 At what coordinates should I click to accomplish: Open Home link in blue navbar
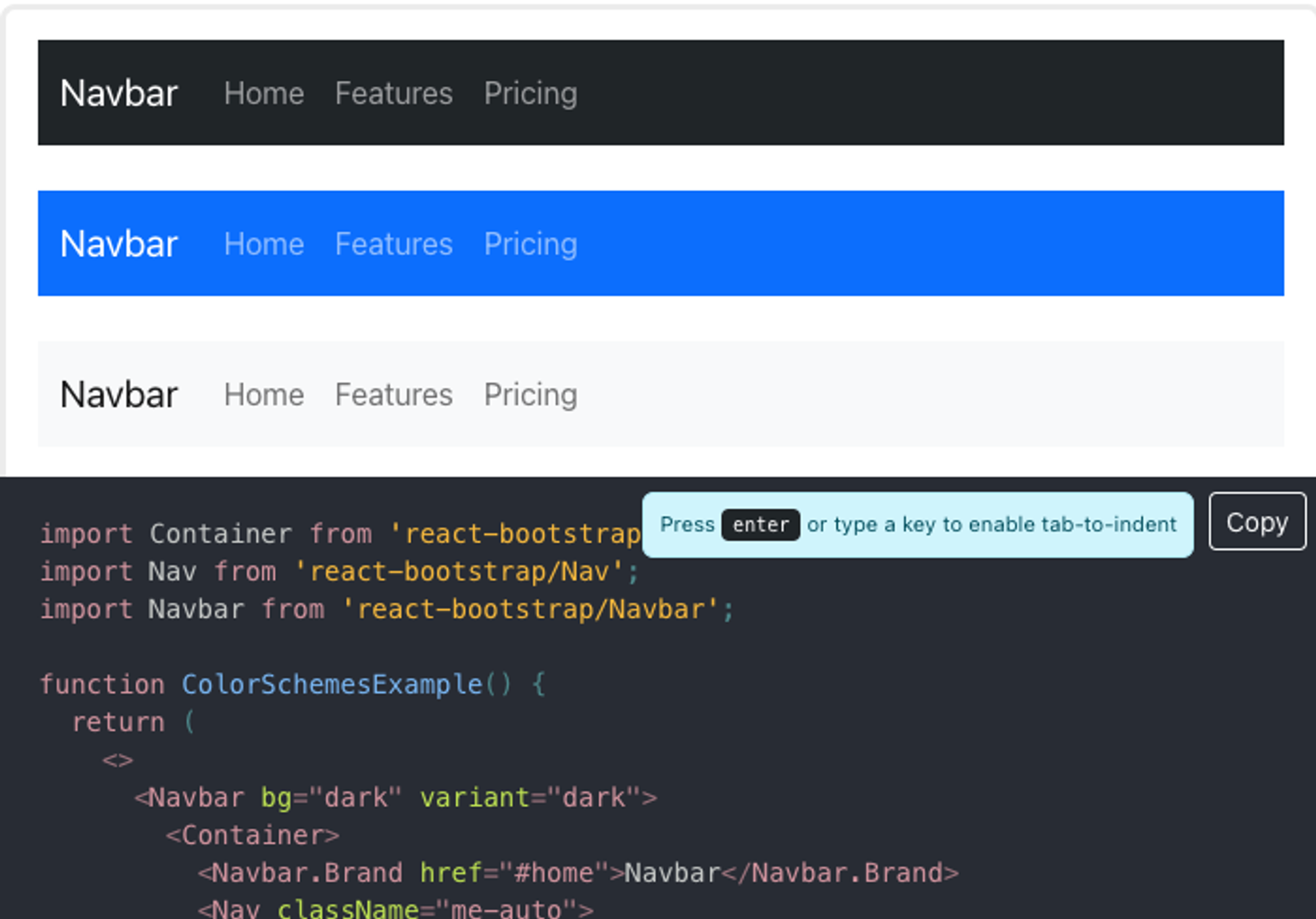(263, 244)
